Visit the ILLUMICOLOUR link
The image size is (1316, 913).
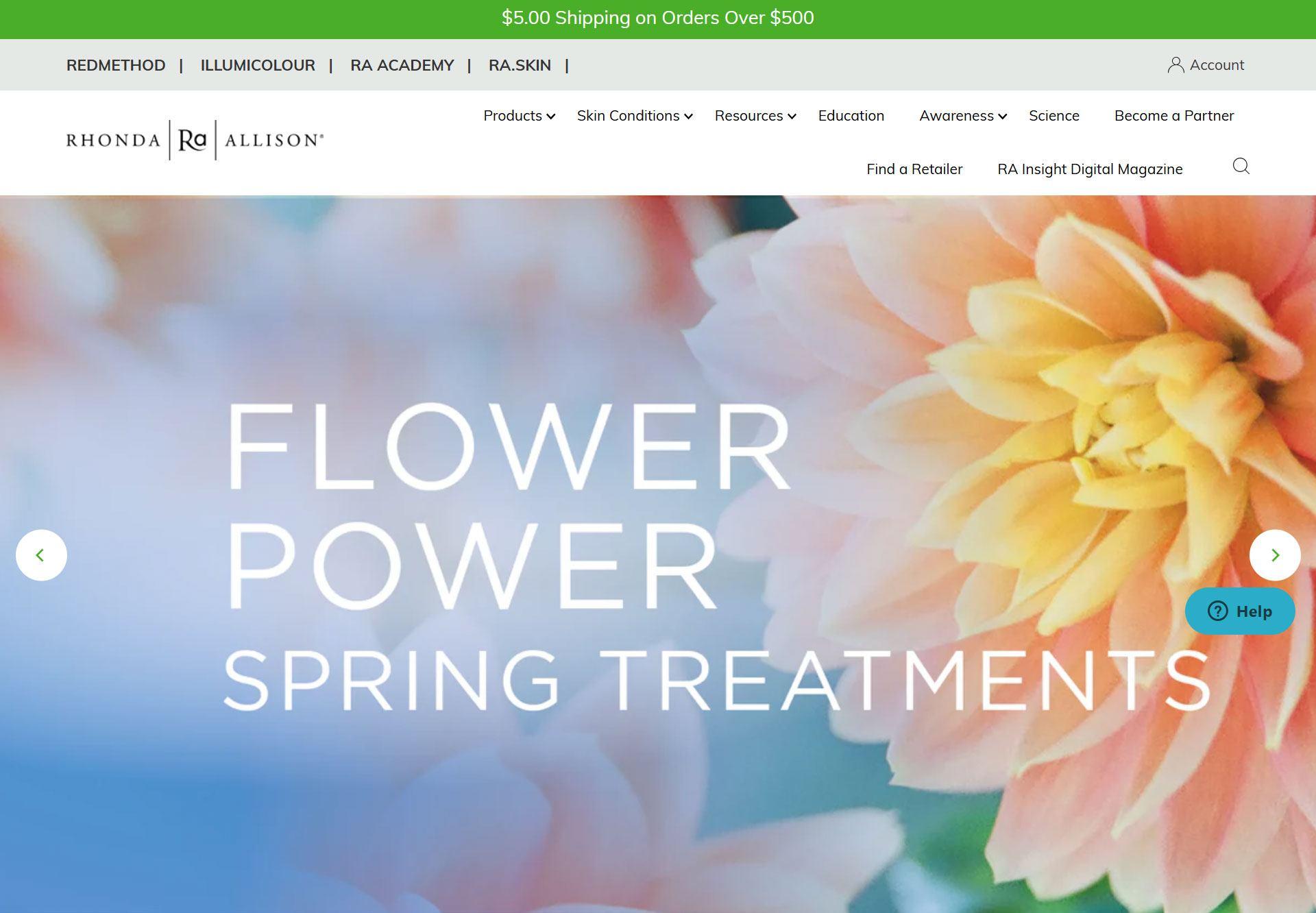(258, 65)
